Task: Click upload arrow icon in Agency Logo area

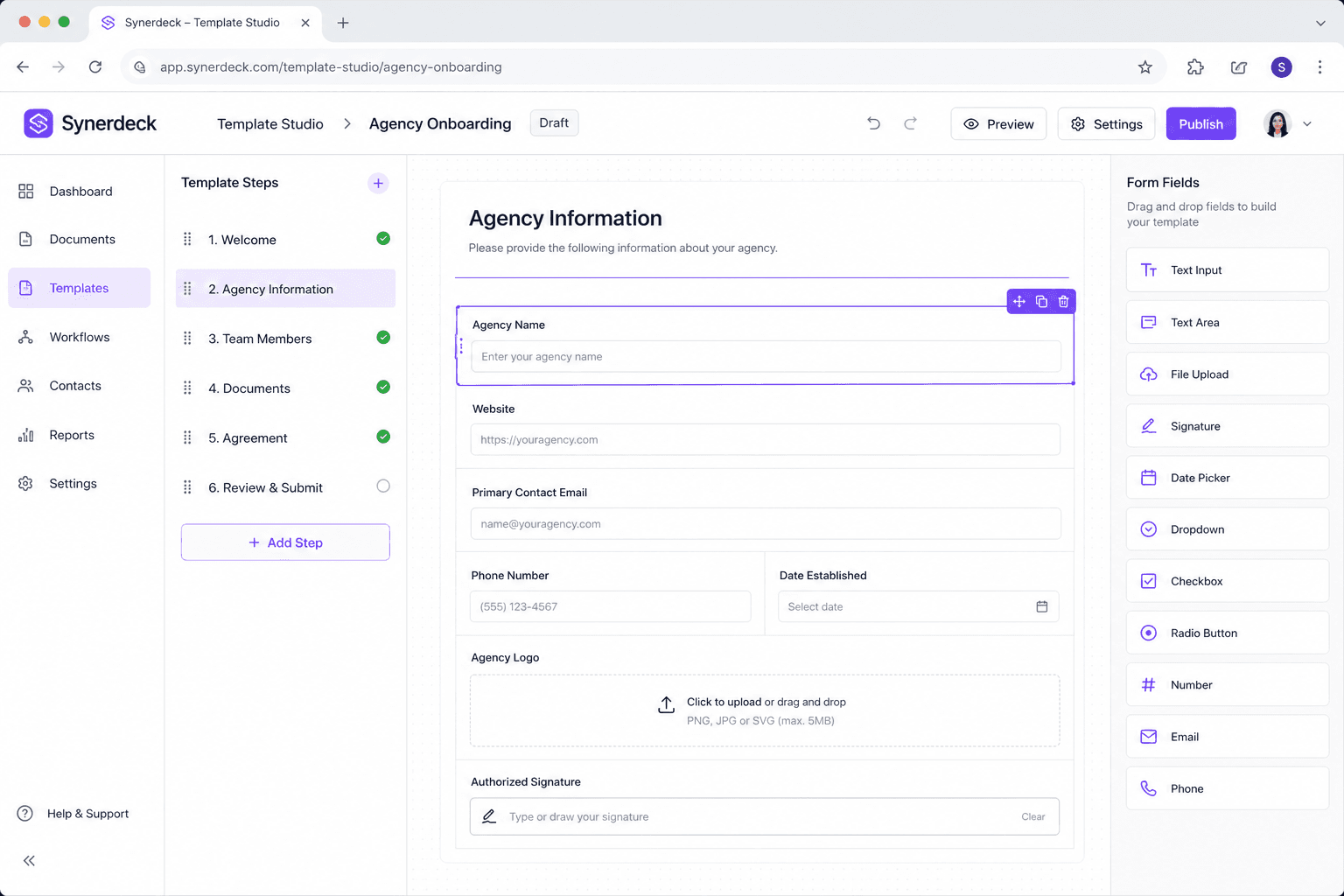Action: coord(667,705)
